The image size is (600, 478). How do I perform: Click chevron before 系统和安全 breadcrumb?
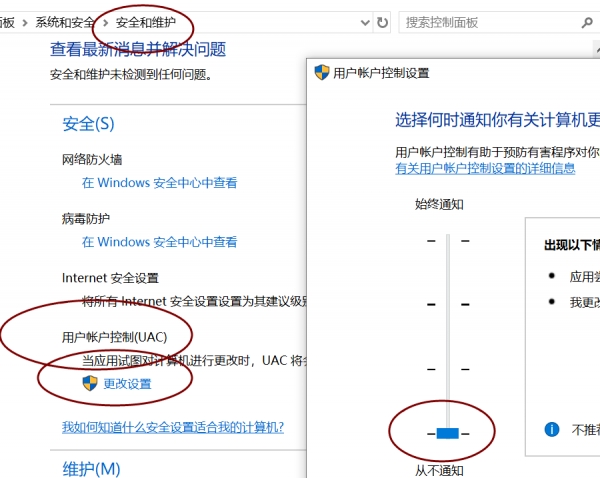click(x=25, y=23)
